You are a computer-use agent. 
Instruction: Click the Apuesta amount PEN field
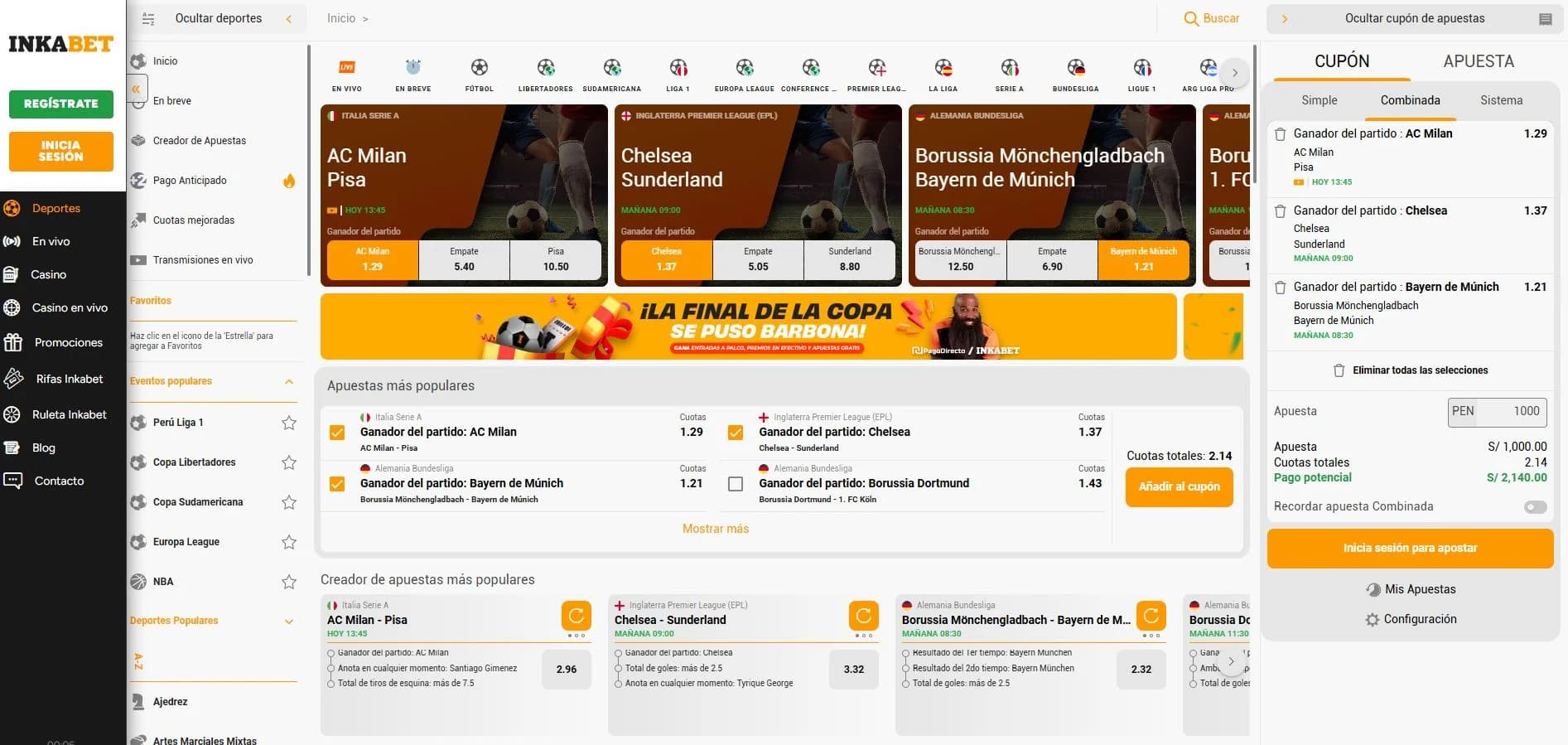(x=1497, y=411)
